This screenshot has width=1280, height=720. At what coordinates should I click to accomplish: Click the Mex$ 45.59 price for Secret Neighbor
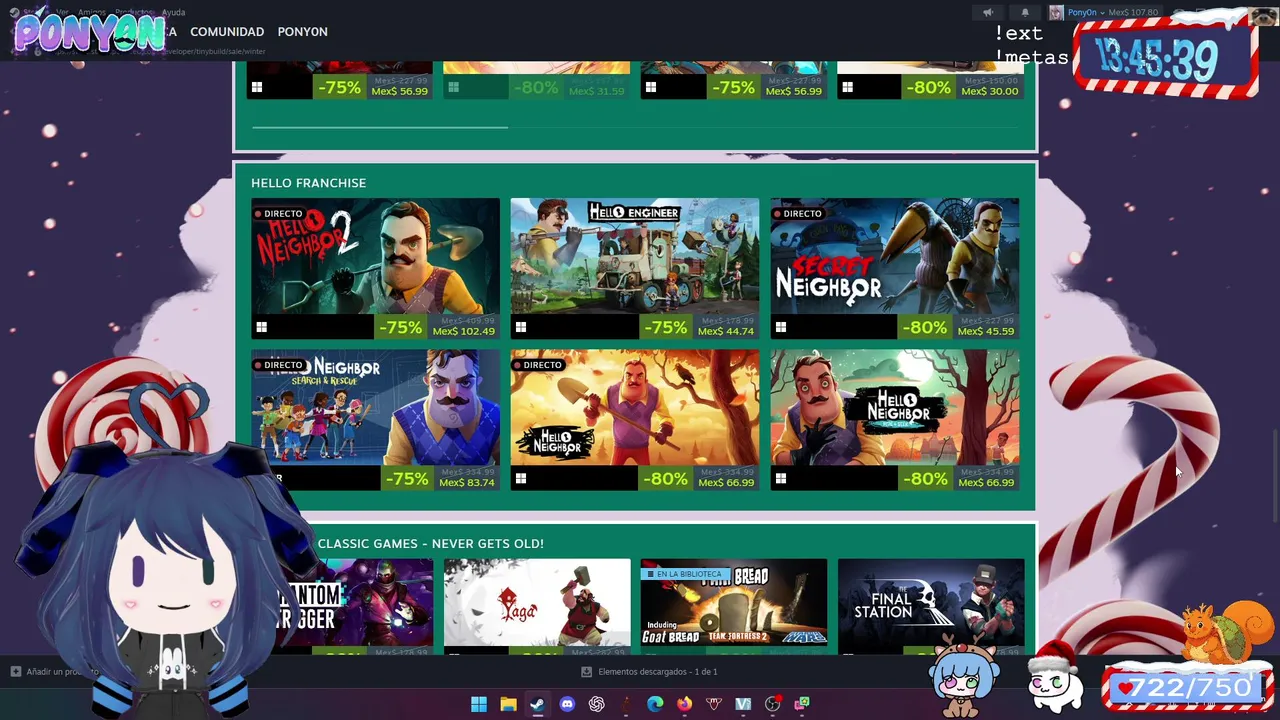[x=986, y=331]
